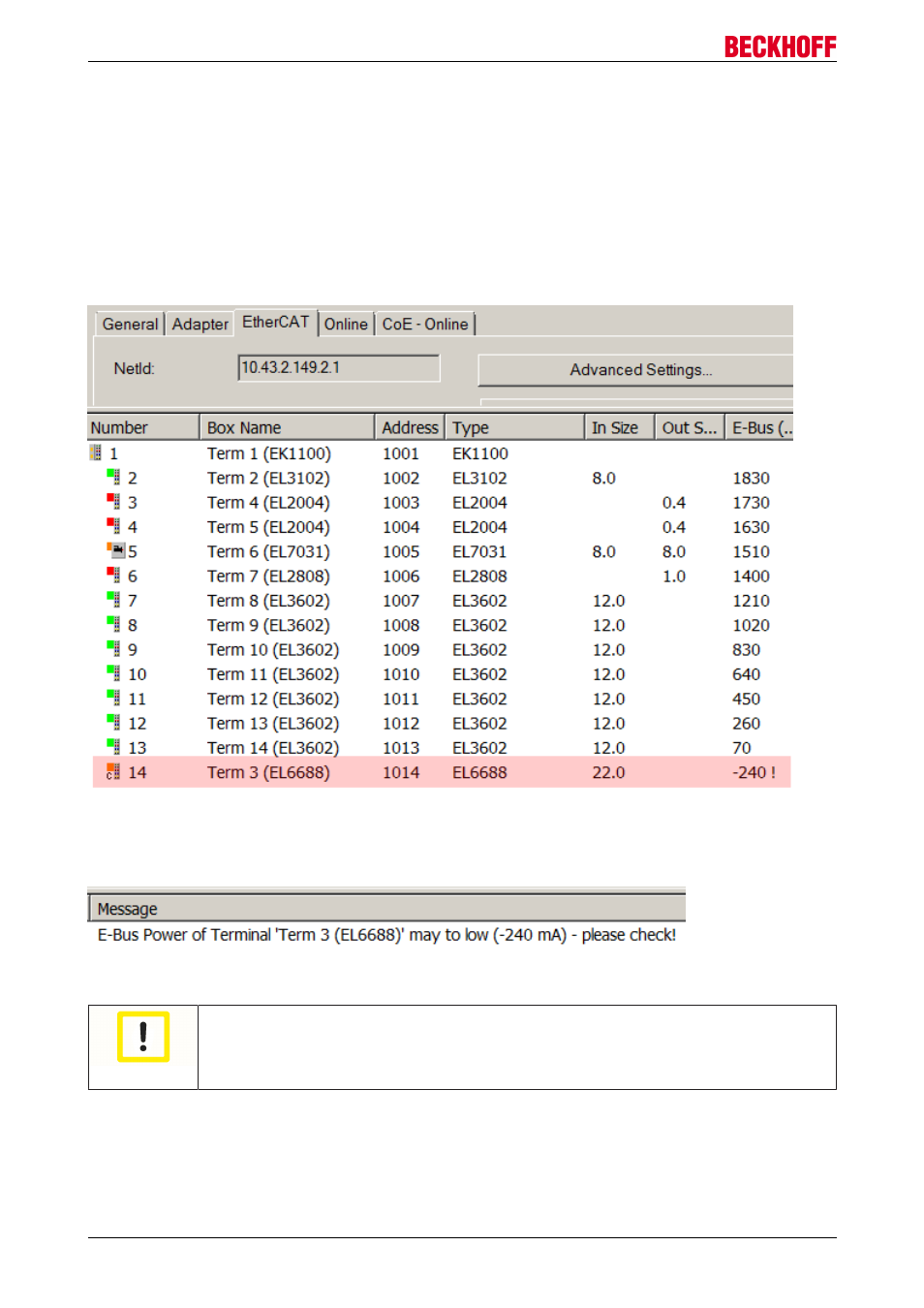
Task: Select Term 2 (EL3102) in the list
Action: tap(268, 478)
